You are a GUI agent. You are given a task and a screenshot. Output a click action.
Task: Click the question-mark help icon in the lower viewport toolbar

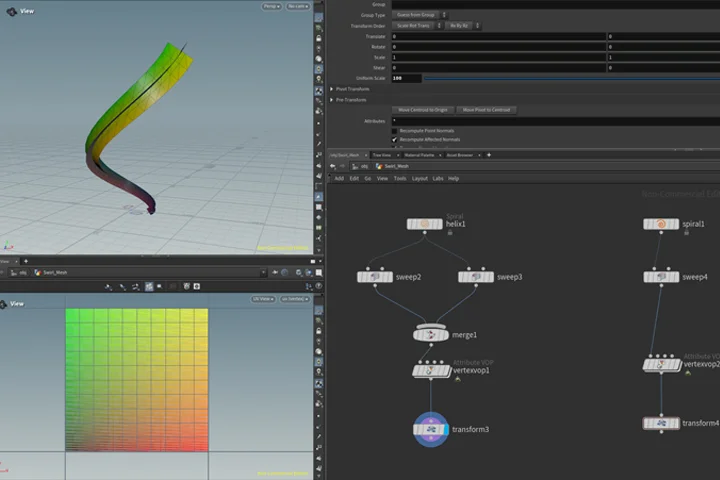point(319,286)
